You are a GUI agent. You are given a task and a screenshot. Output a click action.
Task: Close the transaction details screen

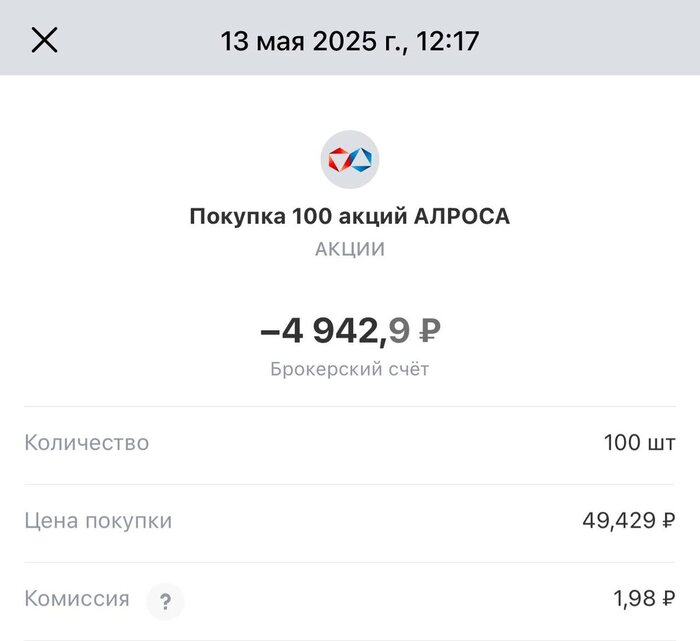pyautogui.click(x=45, y=40)
